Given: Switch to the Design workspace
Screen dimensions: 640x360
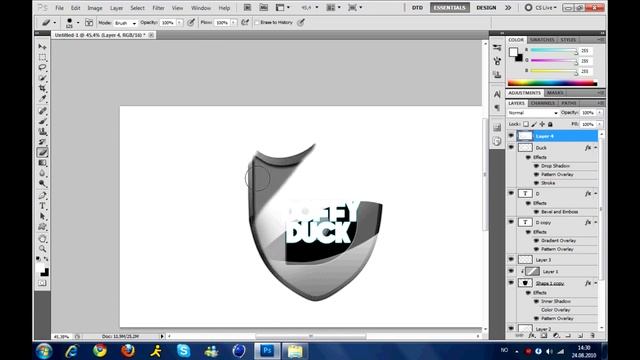Looking at the screenshot, I should pos(486,8).
